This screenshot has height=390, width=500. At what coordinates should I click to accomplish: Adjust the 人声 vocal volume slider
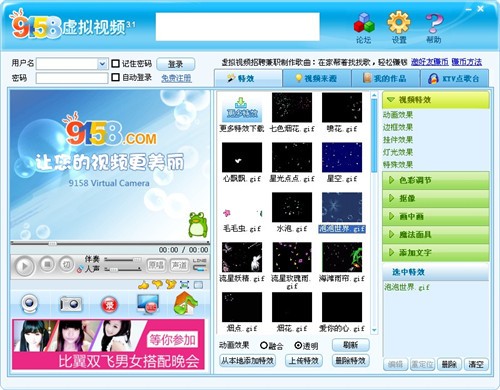(x=123, y=269)
